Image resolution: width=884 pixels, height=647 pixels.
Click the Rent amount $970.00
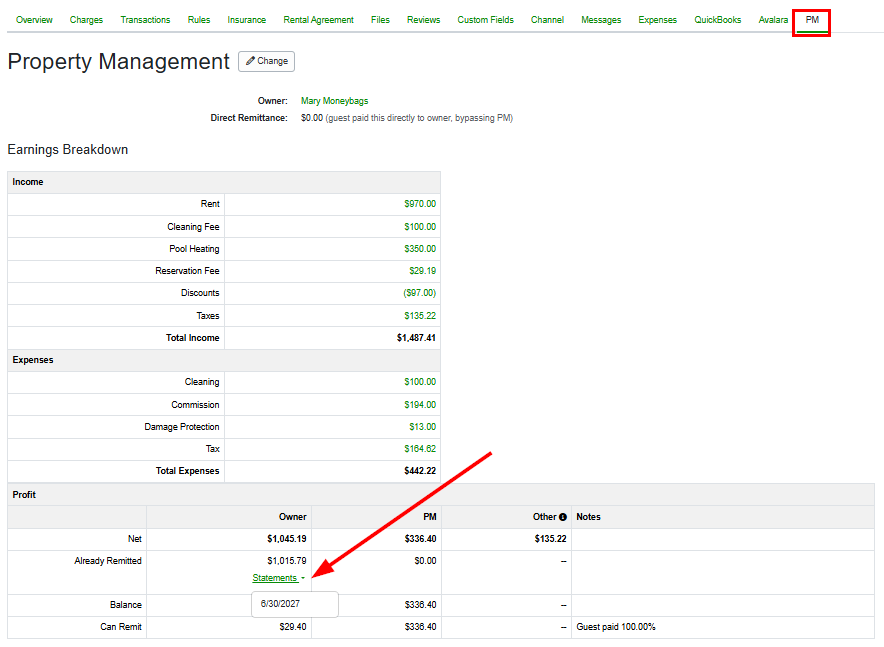click(x=420, y=204)
